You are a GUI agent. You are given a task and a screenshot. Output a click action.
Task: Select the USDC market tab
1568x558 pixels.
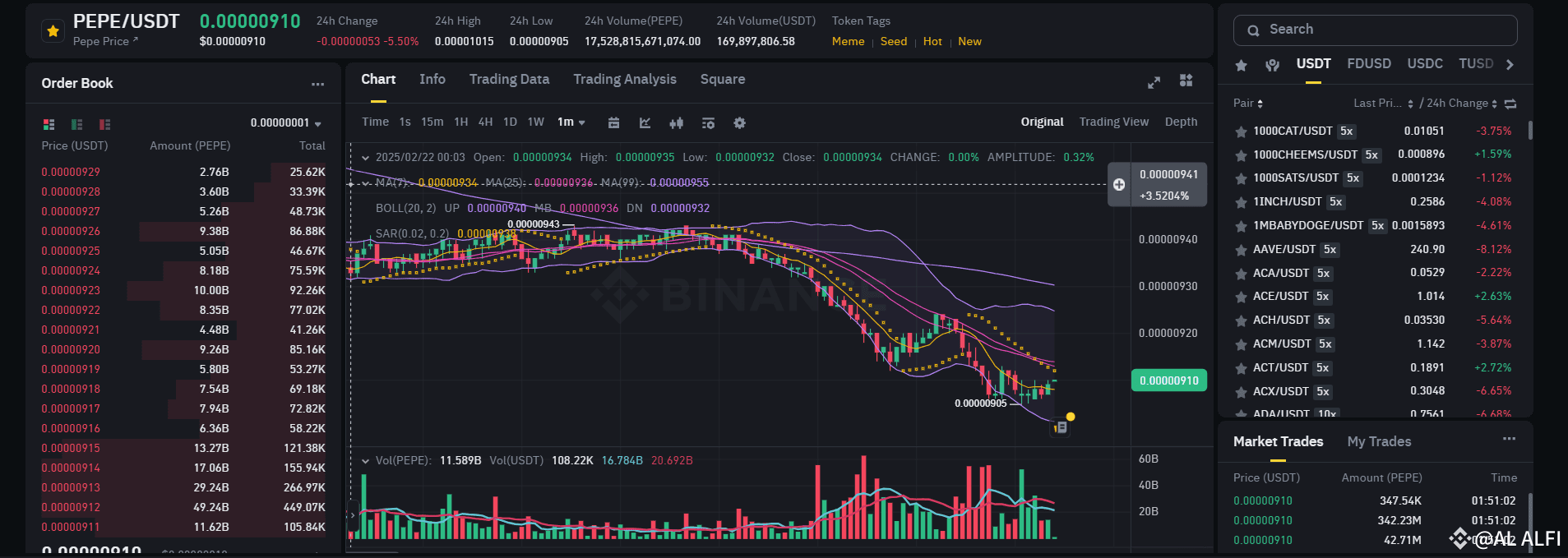[1425, 63]
